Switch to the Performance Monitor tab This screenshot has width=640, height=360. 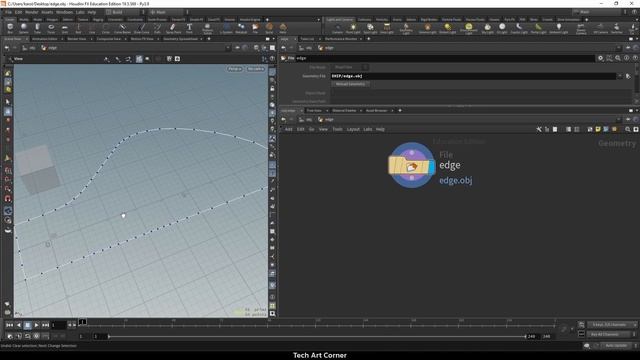(x=341, y=39)
